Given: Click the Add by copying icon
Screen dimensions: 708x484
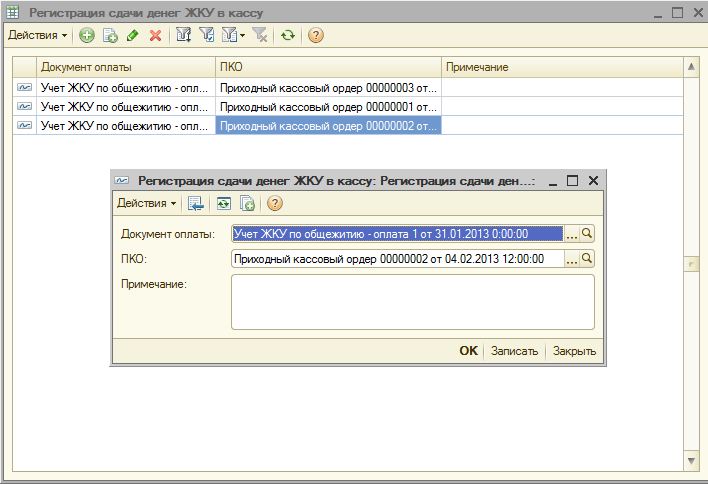Looking at the screenshot, I should pos(110,35).
